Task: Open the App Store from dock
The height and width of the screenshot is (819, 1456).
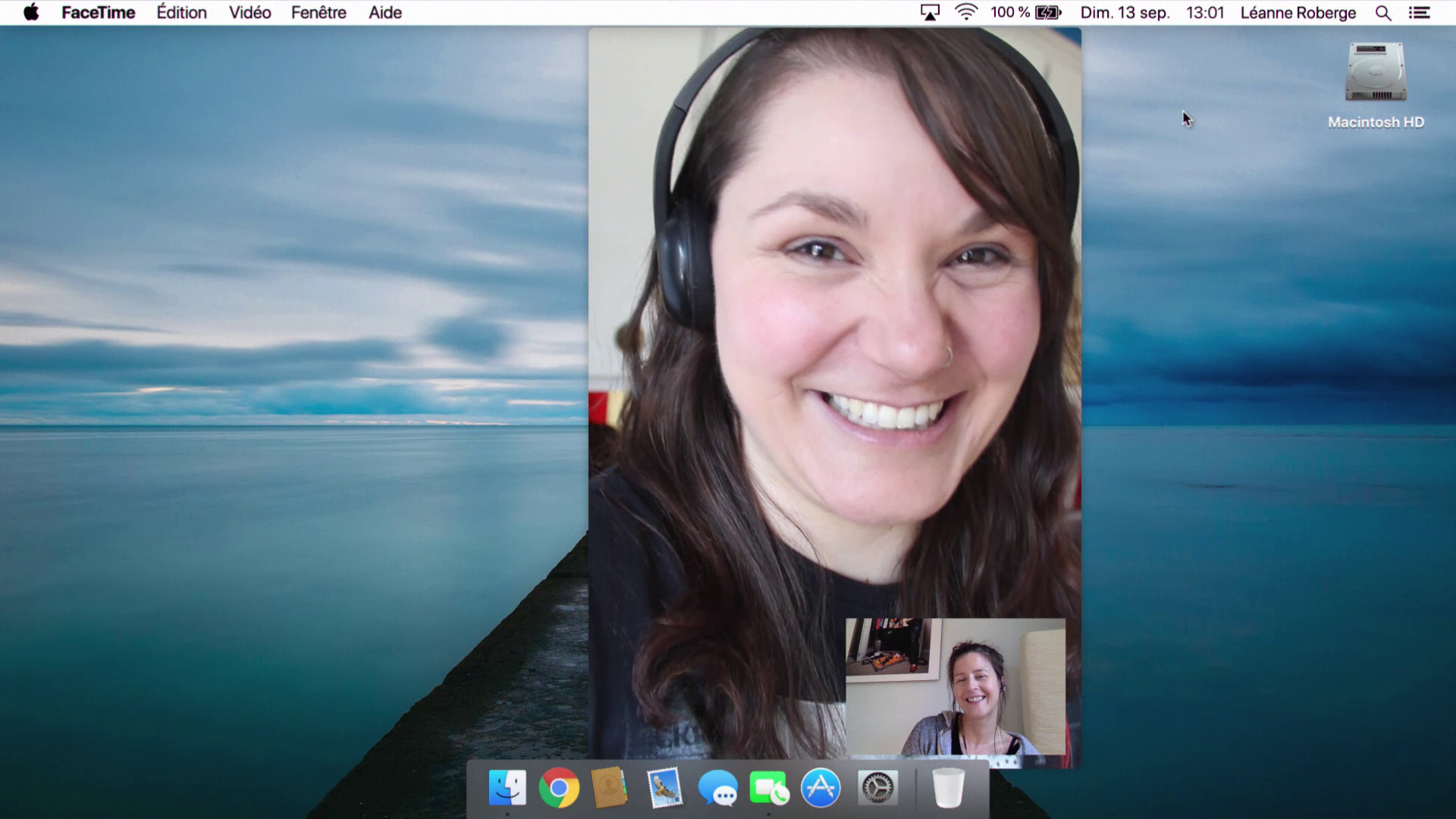Action: [821, 788]
